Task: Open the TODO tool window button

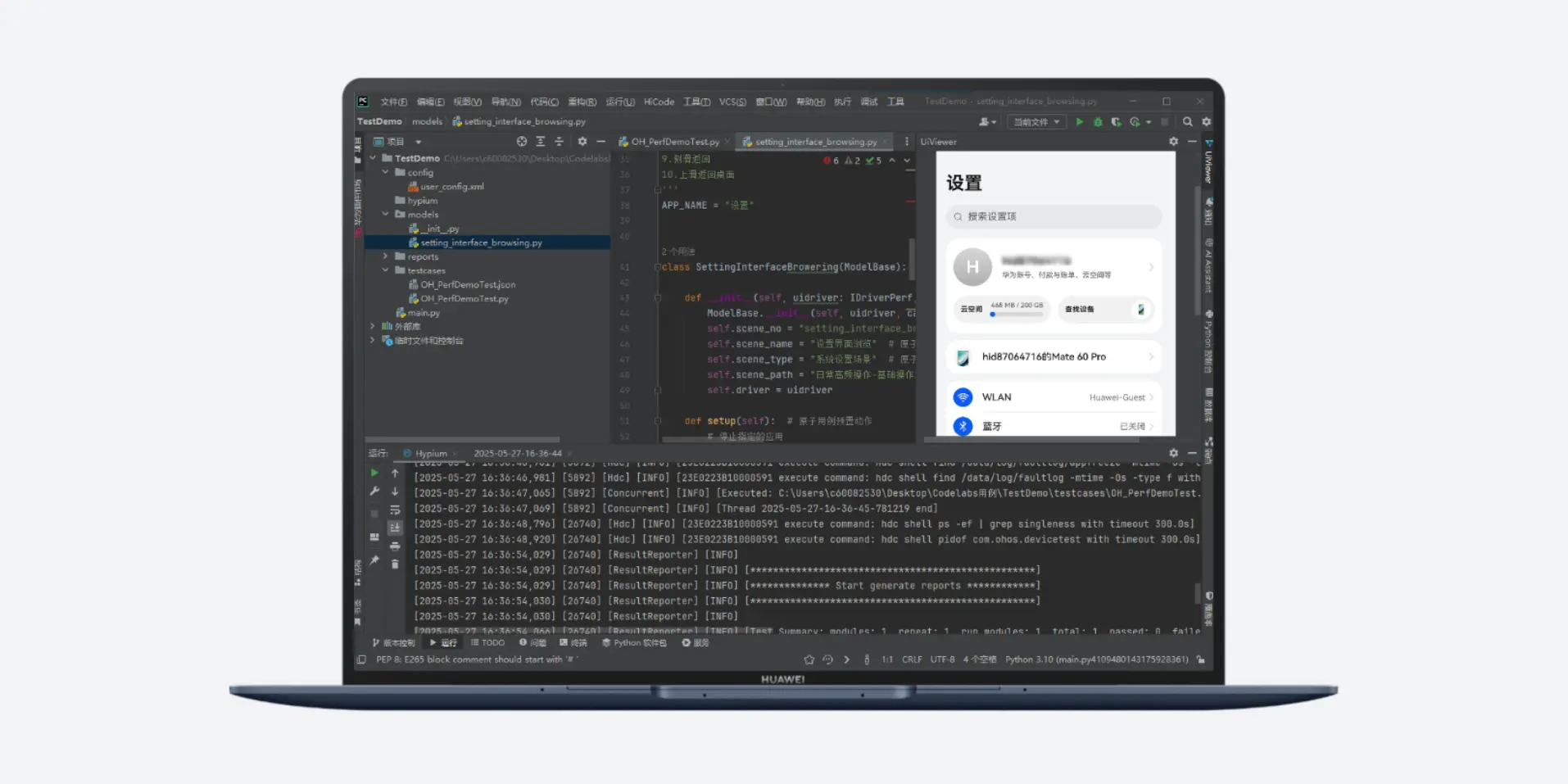Action: coord(488,643)
